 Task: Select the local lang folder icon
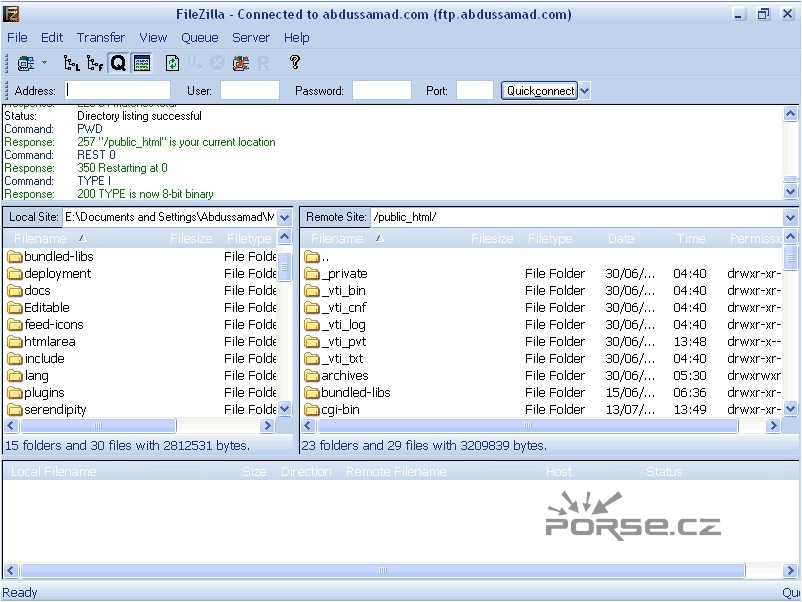pos(15,376)
